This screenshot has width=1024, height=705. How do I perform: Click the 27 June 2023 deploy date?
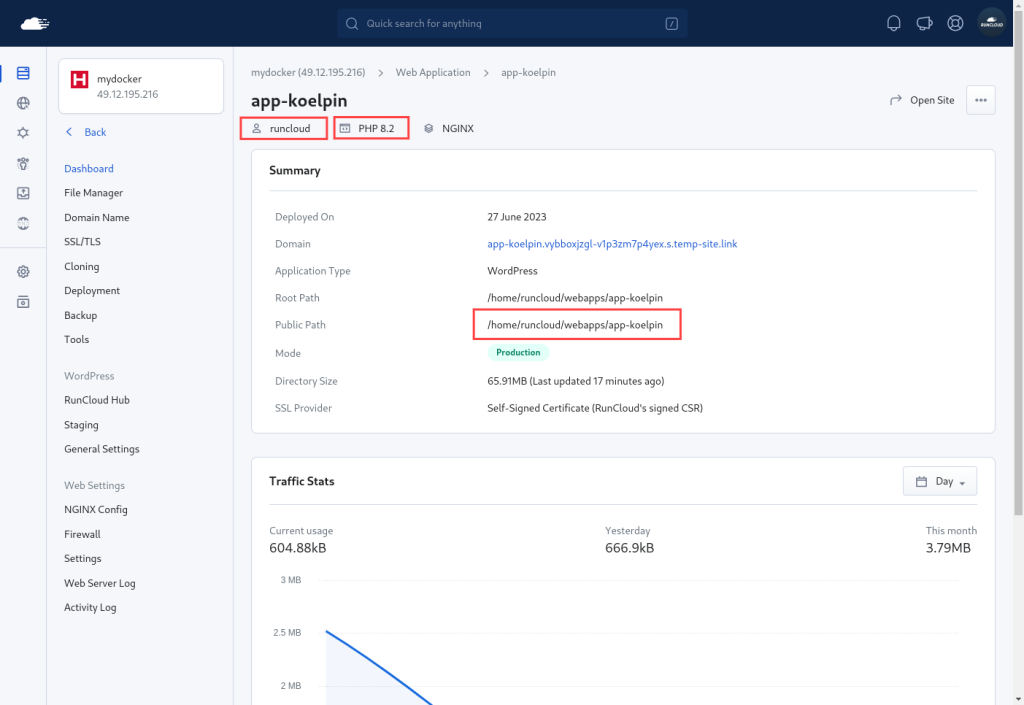517,217
